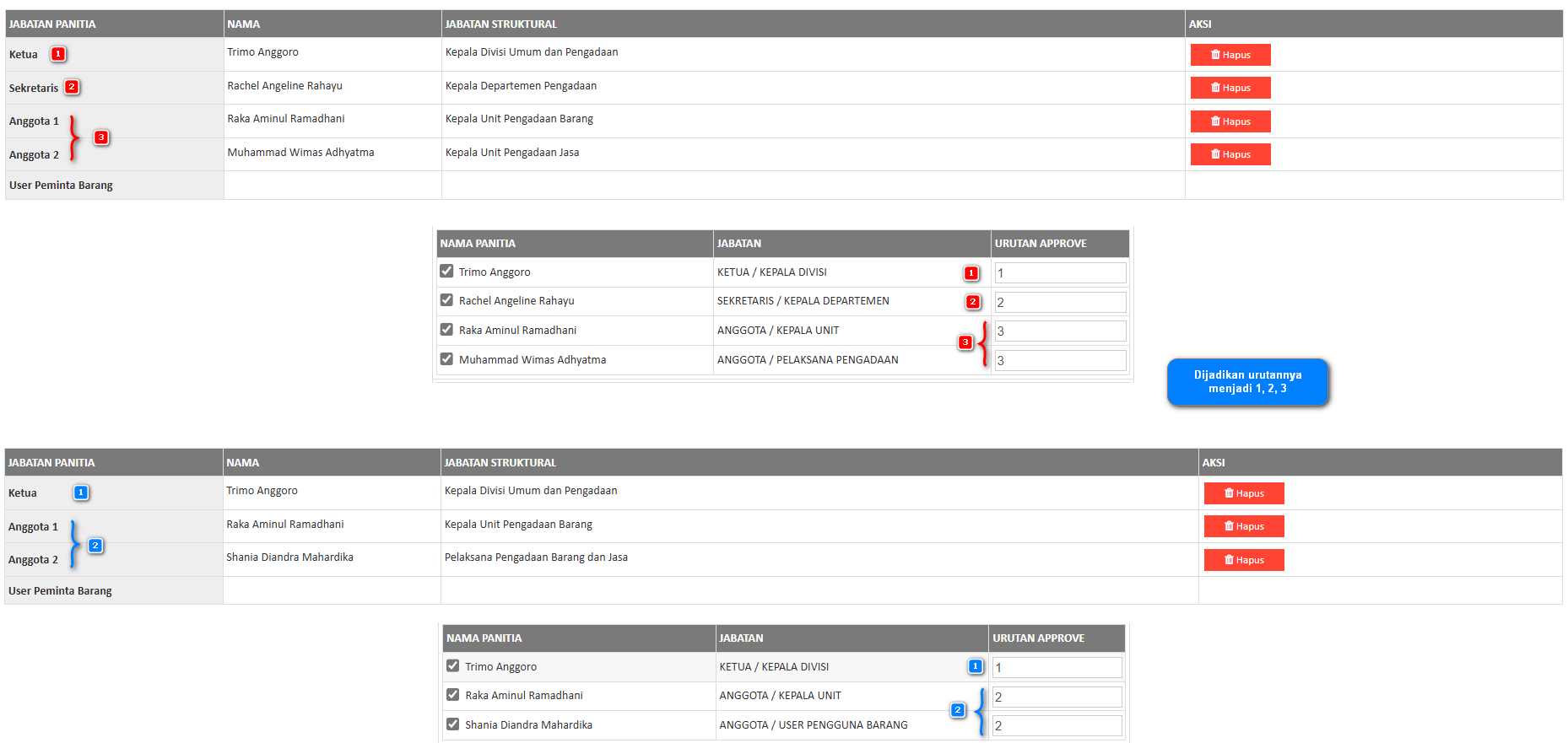The image size is (1568, 743).
Task: Click Trimo Anggoro's order field in lower approval table
Action: [x=1057, y=667]
